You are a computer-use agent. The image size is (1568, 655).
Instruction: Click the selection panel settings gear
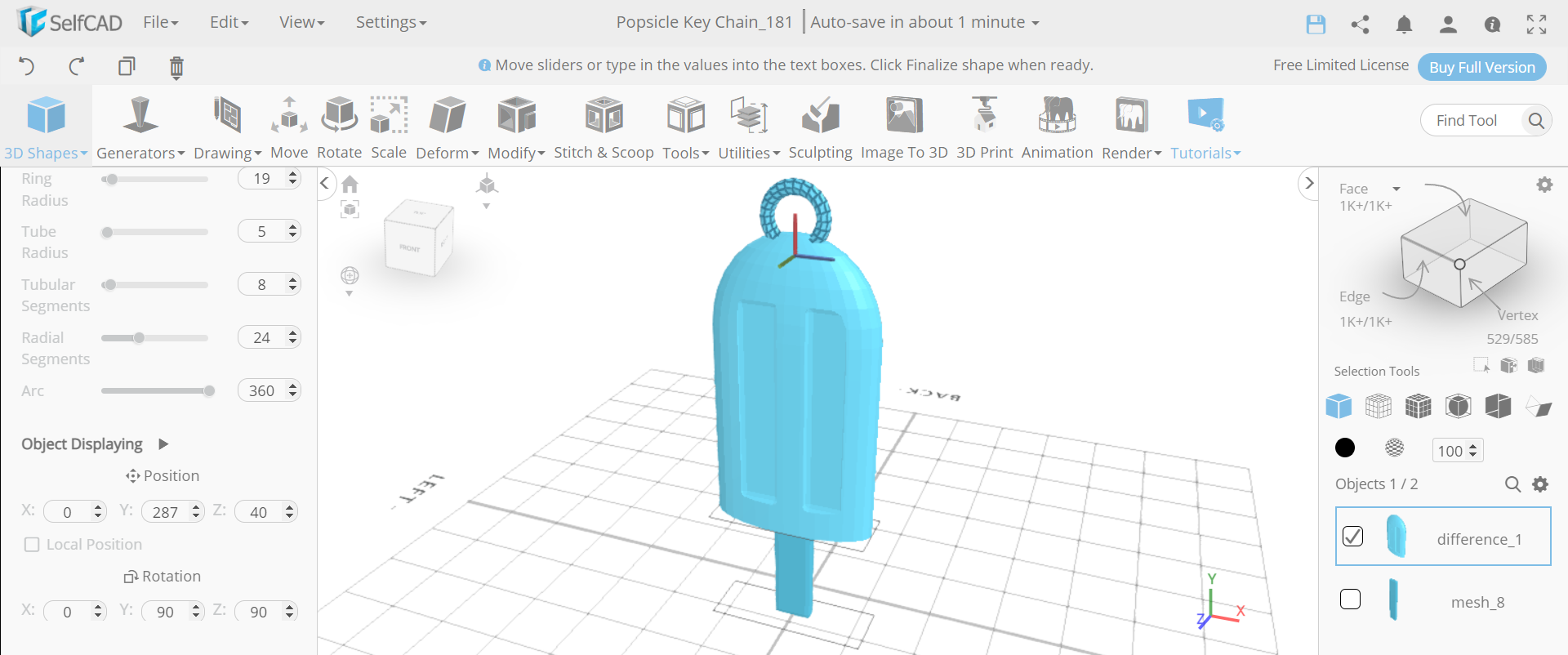coord(1544,185)
